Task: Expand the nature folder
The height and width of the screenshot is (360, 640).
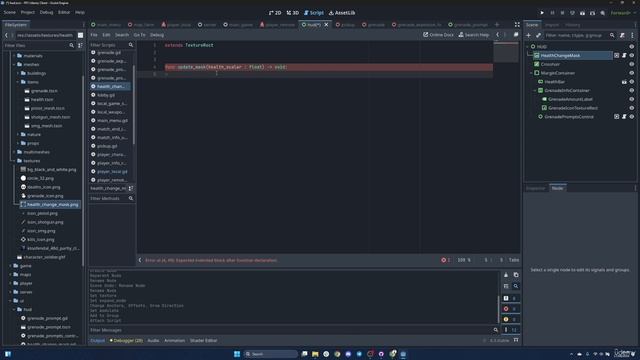Action: pos(18,135)
